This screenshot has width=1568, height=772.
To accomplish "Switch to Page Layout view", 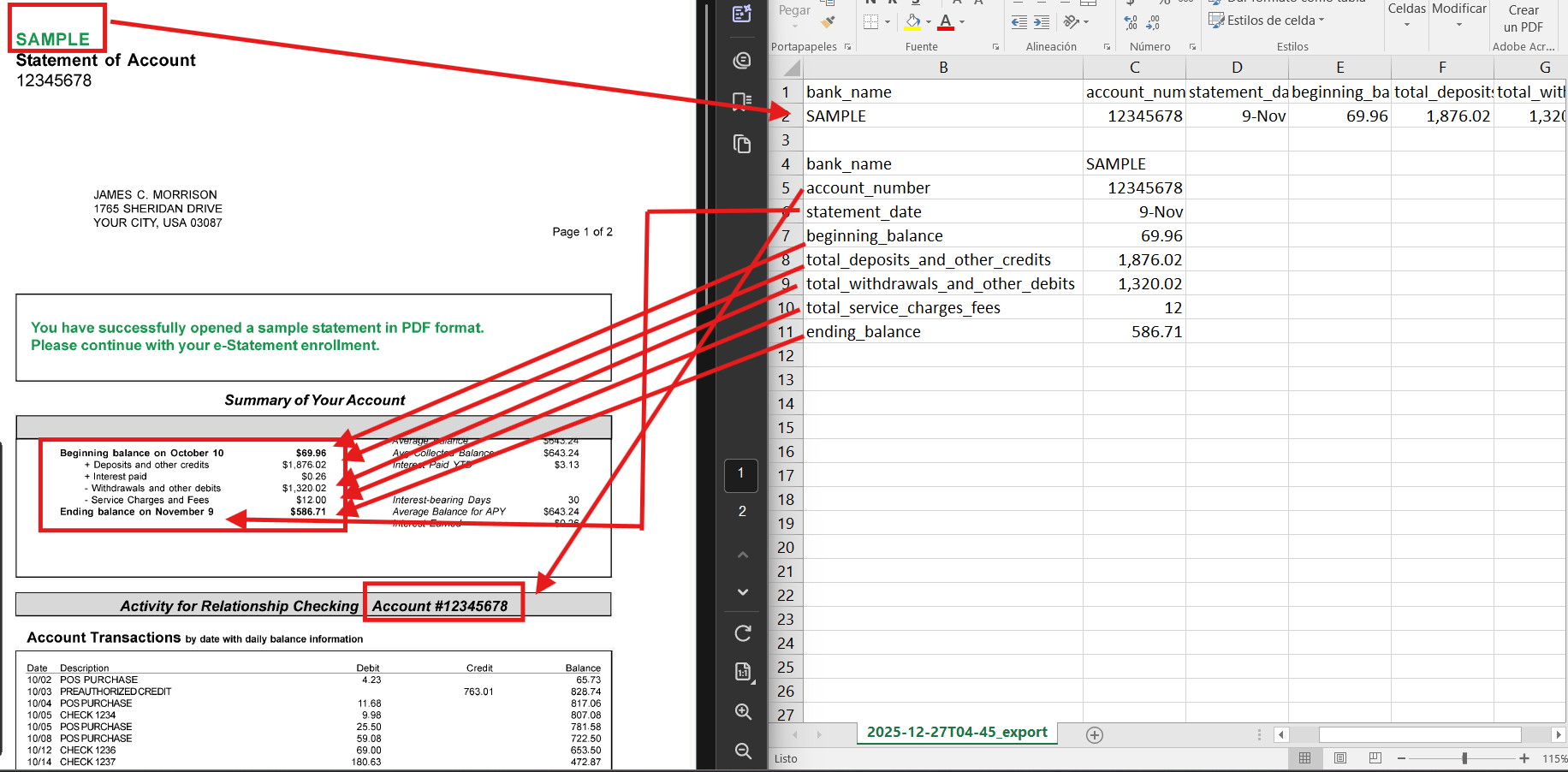I will click(1340, 758).
